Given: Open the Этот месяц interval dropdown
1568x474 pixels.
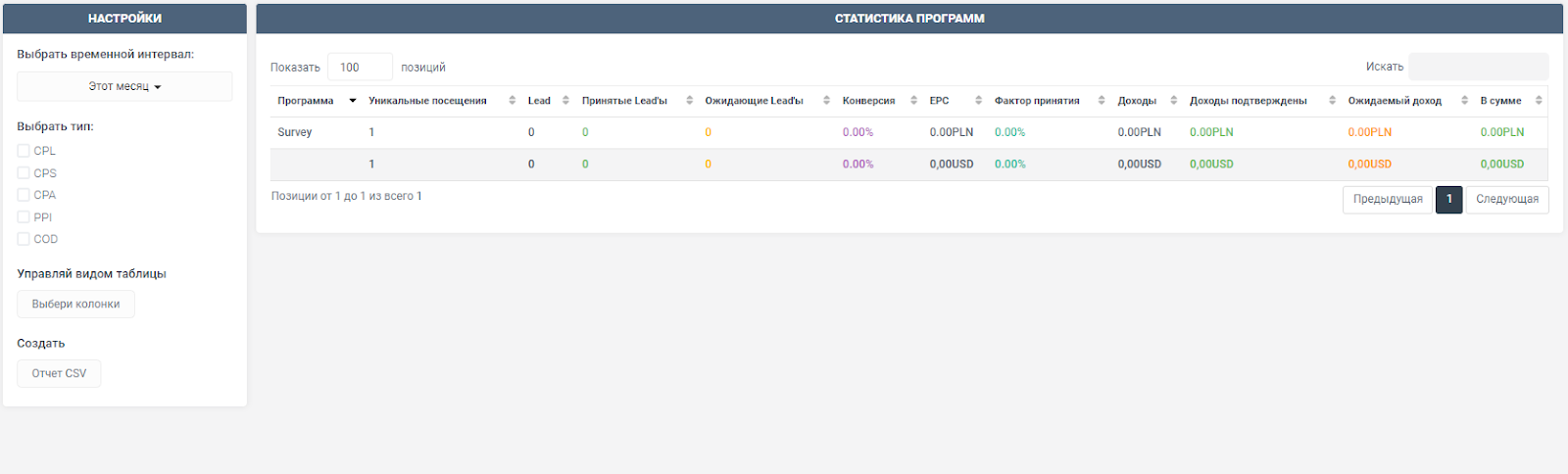Looking at the screenshot, I should [124, 86].
